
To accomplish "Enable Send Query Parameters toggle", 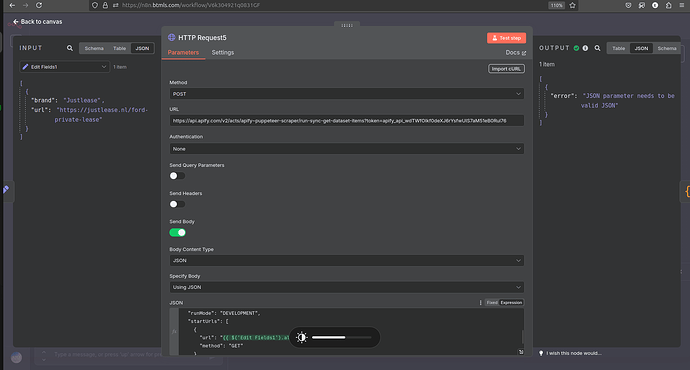I will (177, 176).
